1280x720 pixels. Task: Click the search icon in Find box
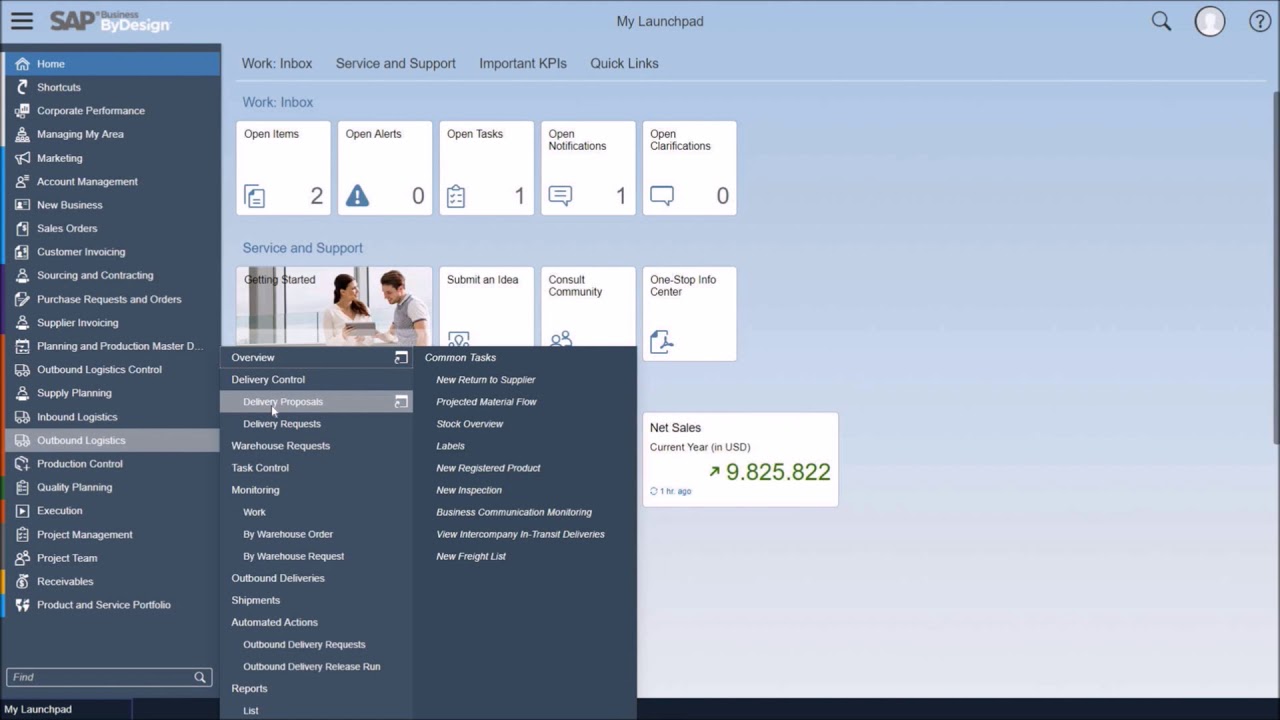click(200, 677)
